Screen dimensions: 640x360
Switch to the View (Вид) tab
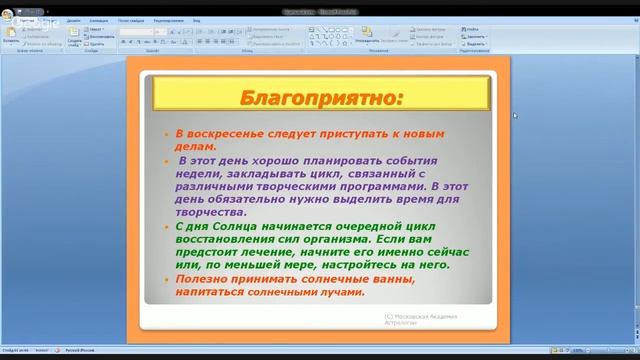pos(196,20)
